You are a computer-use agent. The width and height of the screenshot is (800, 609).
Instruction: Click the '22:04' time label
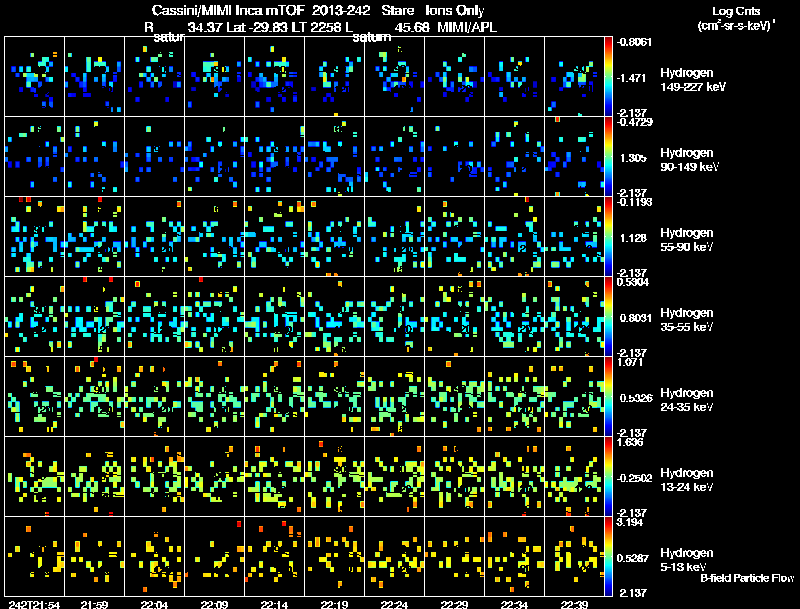coord(154,605)
